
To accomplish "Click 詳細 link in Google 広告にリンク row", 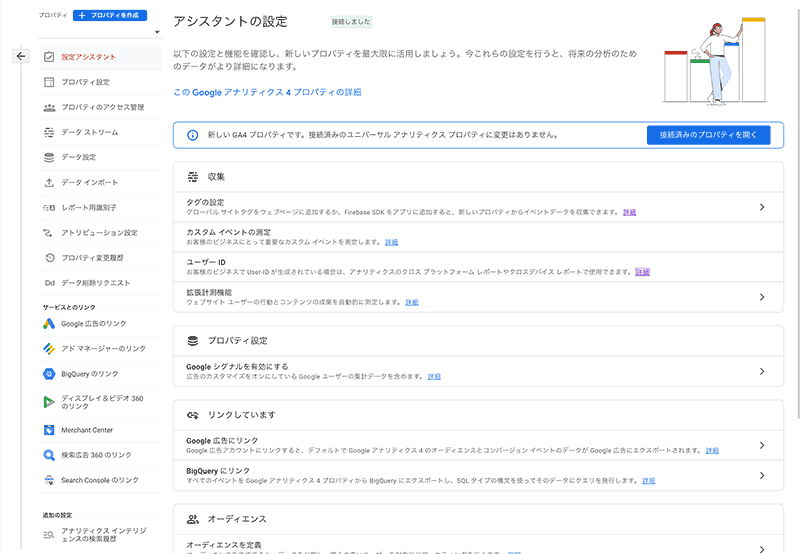I will pos(712,451).
